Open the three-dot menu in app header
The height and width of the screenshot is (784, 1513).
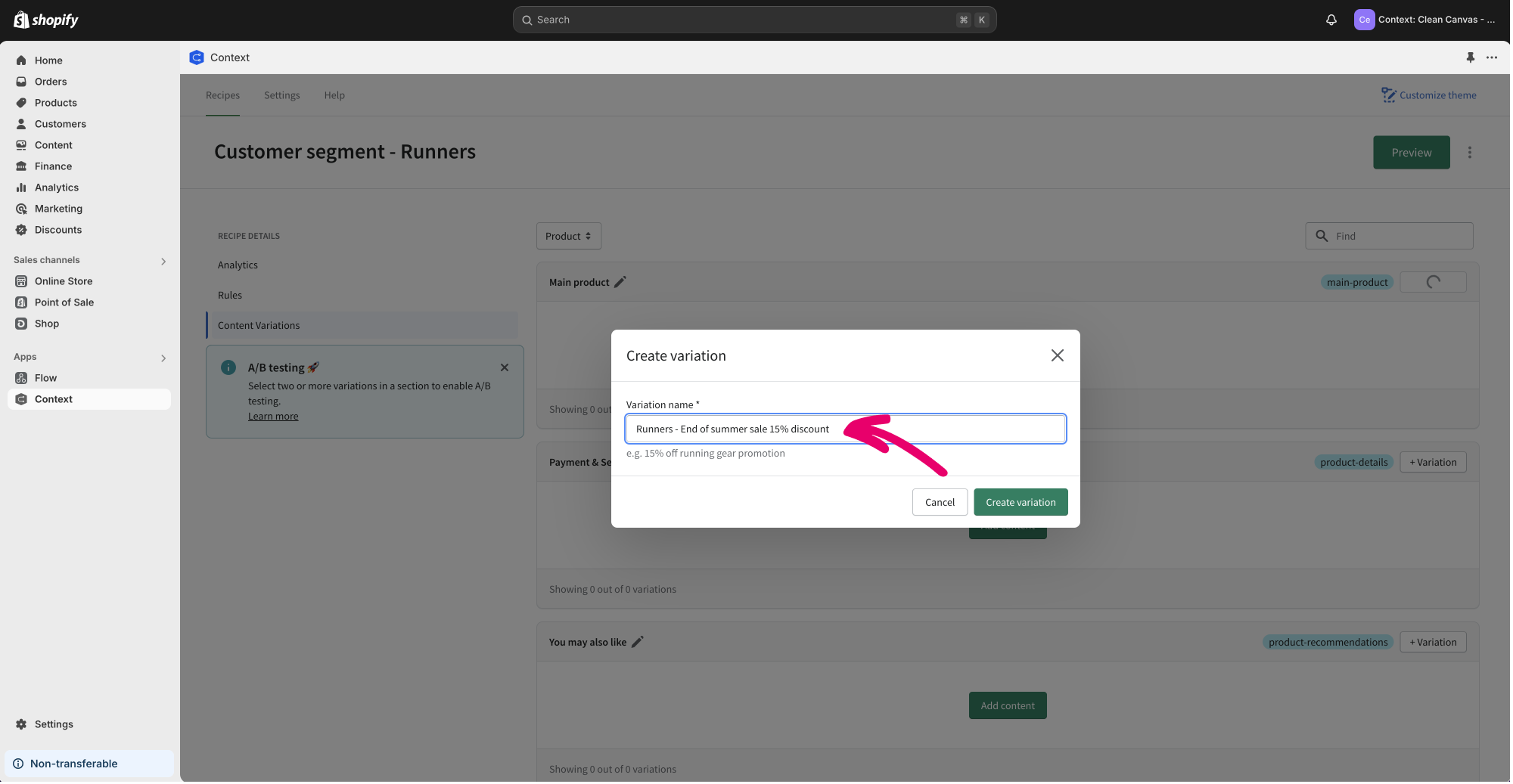1491,57
